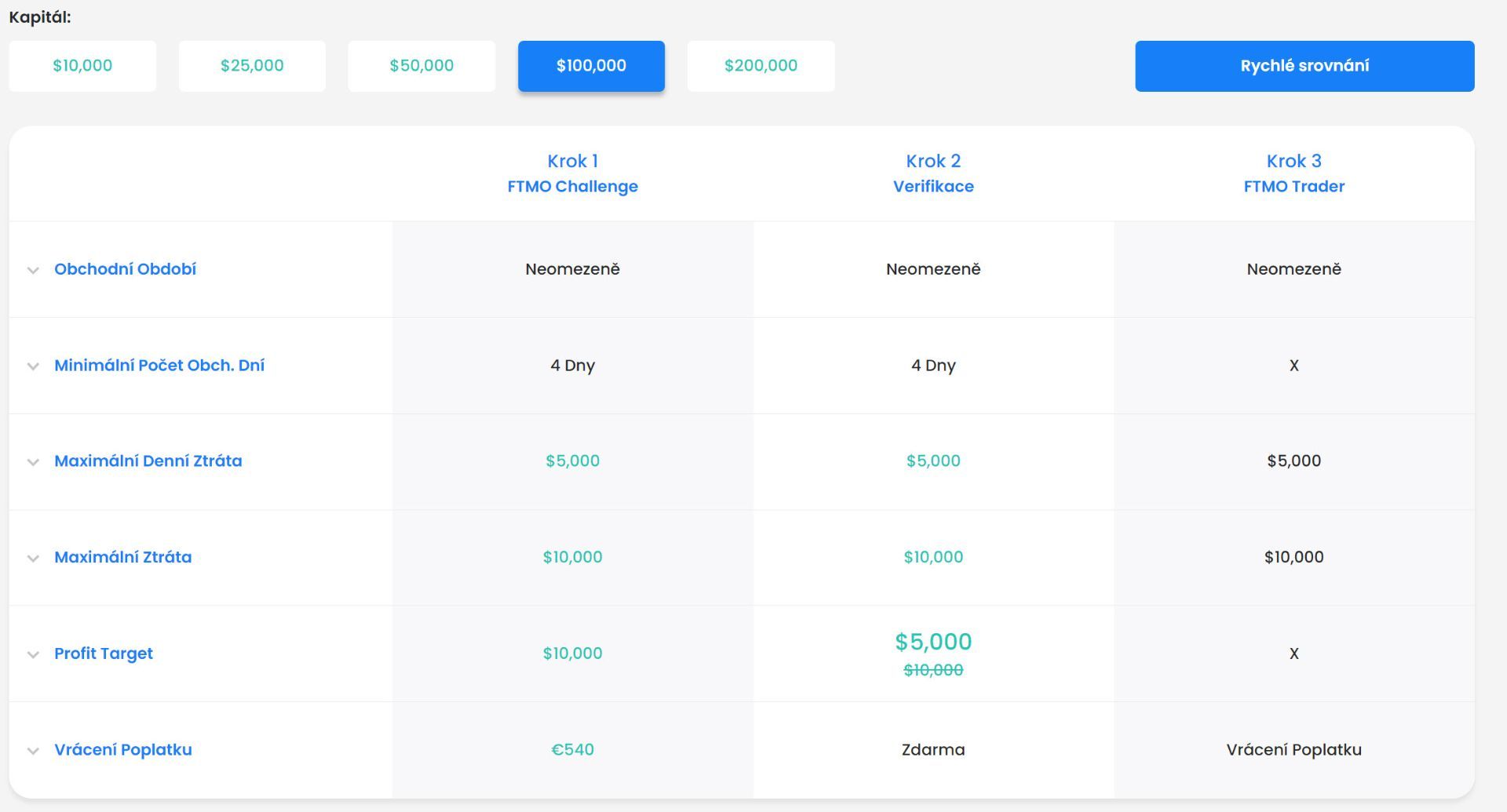The image size is (1507, 812).
Task: Click the crossed-out $10,000 profit target
Action: [933, 670]
